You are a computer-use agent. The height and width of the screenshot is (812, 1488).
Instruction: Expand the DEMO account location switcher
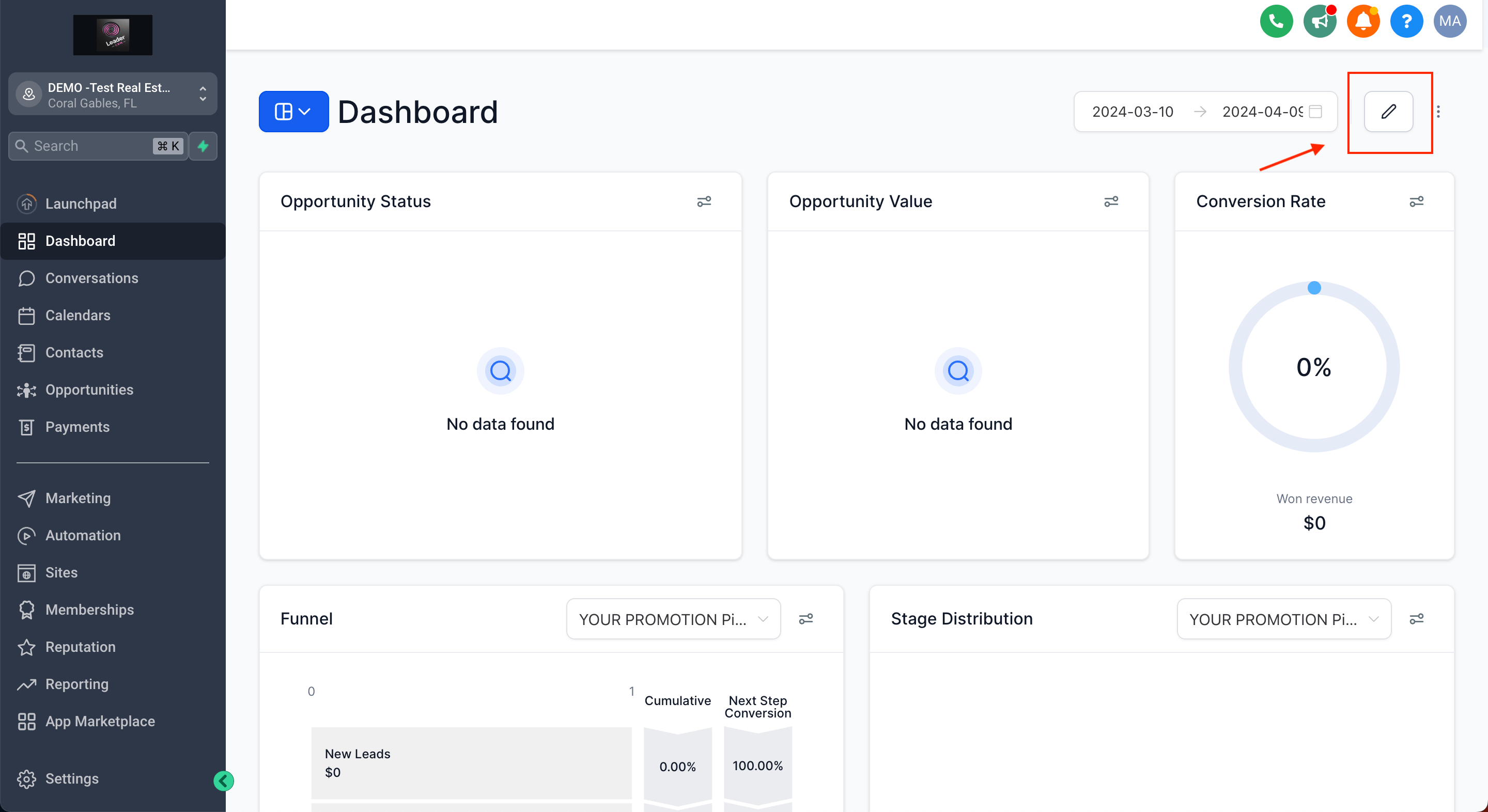coord(113,95)
